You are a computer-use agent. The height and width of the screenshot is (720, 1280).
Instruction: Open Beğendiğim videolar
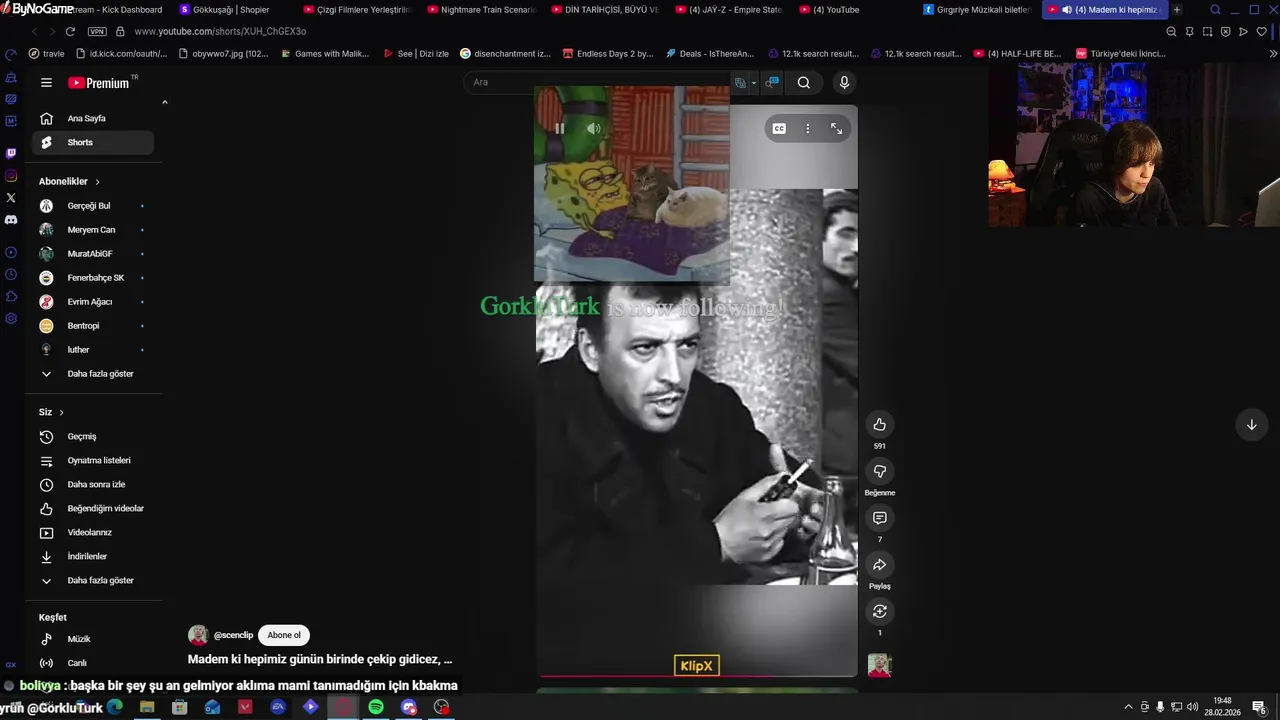click(x=95, y=509)
